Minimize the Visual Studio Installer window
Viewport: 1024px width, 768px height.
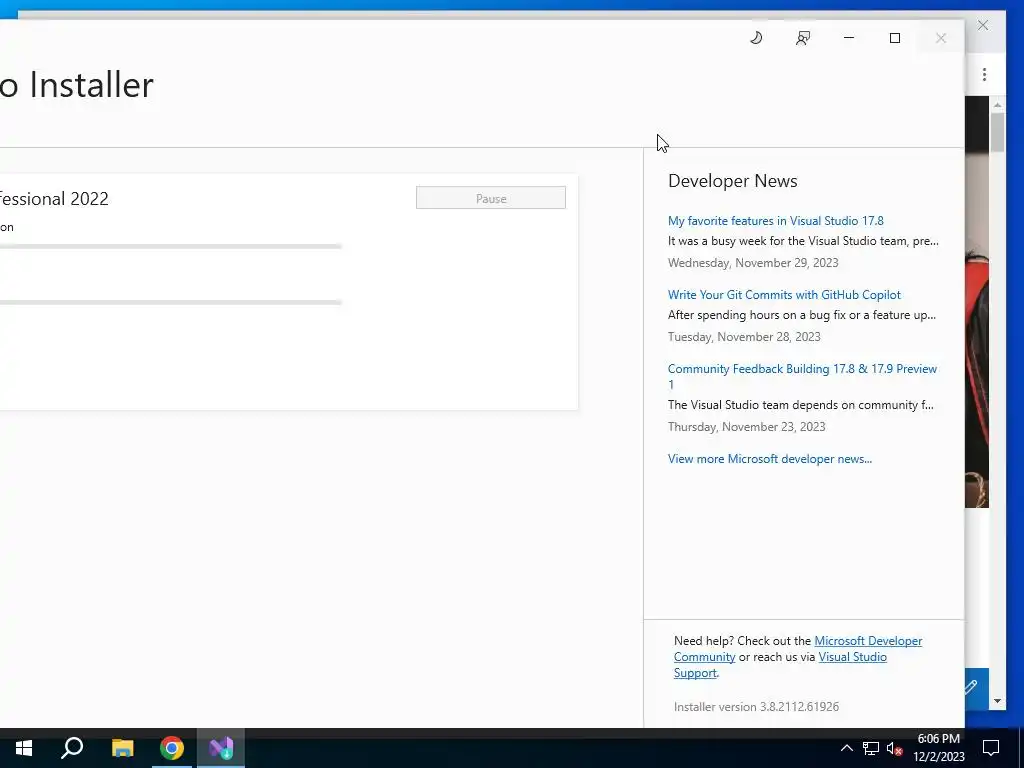click(x=848, y=38)
